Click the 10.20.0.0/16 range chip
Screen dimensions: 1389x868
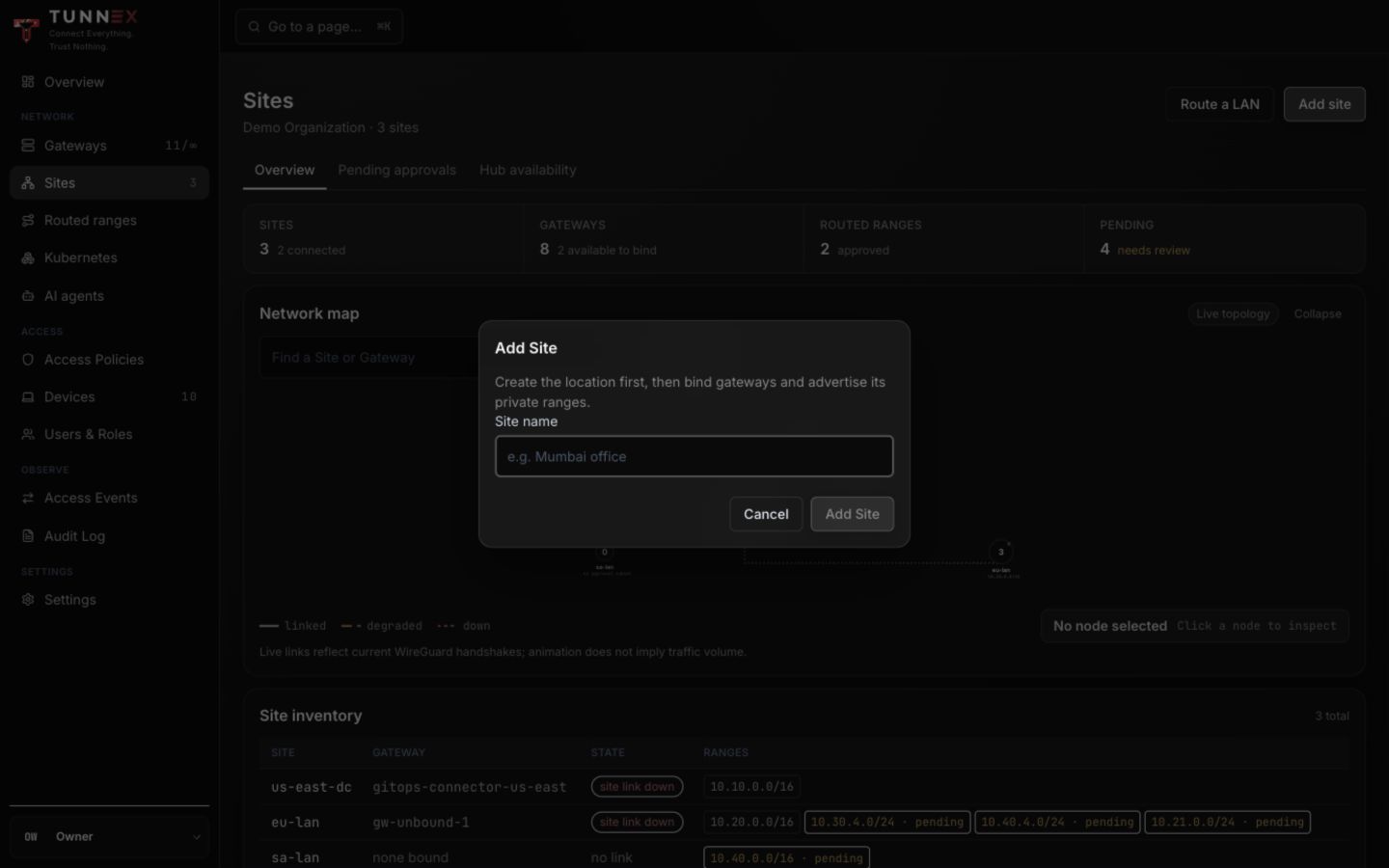tap(752, 823)
